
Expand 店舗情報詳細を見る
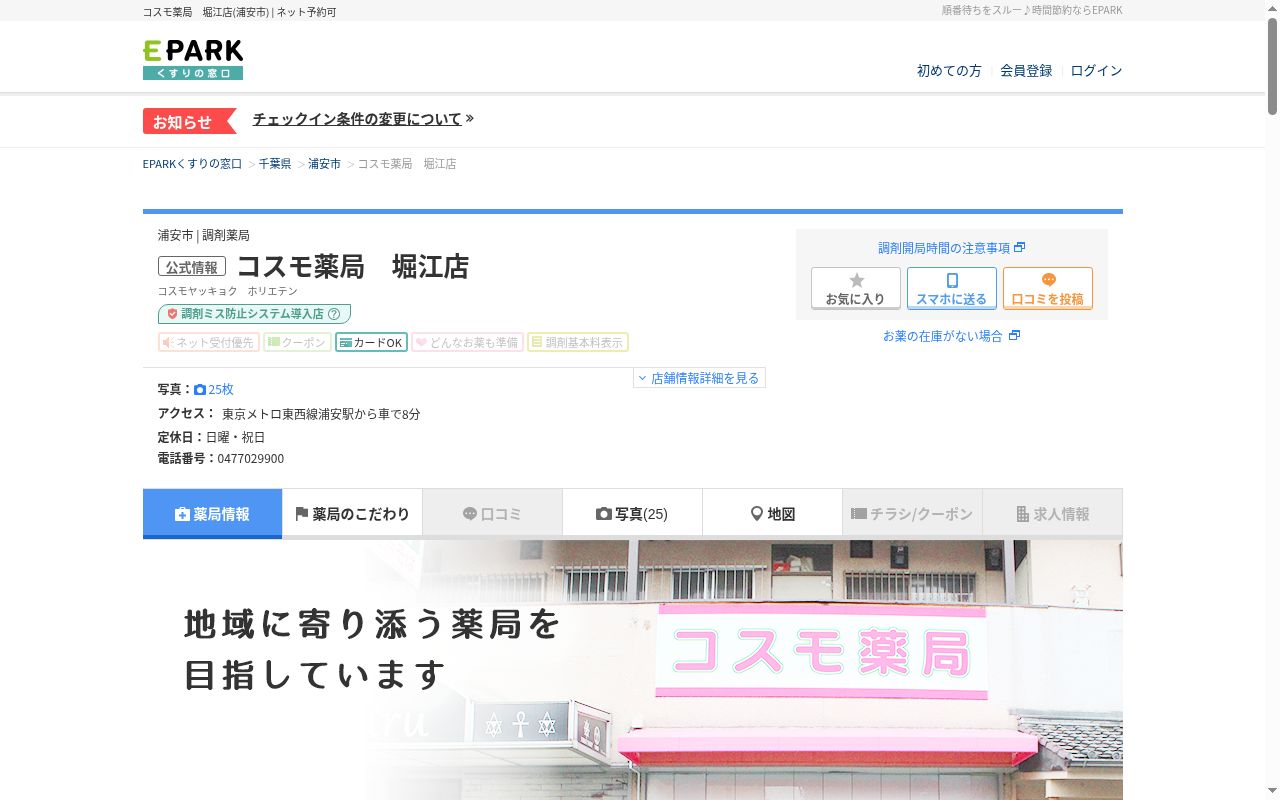(x=699, y=378)
